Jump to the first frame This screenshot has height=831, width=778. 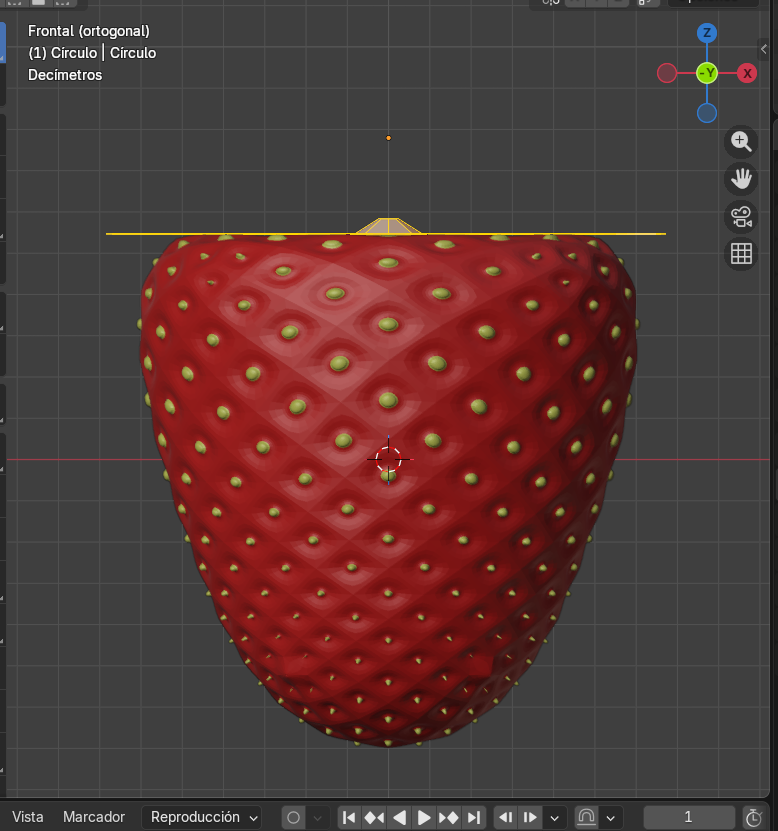tap(349, 817)
